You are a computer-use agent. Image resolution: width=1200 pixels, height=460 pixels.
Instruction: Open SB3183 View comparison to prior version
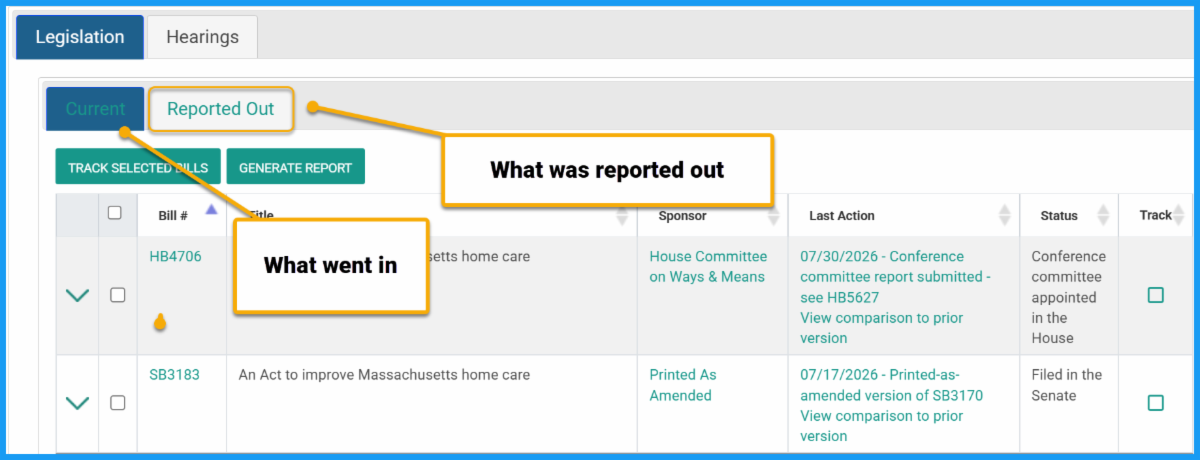(x=882, y=426)
